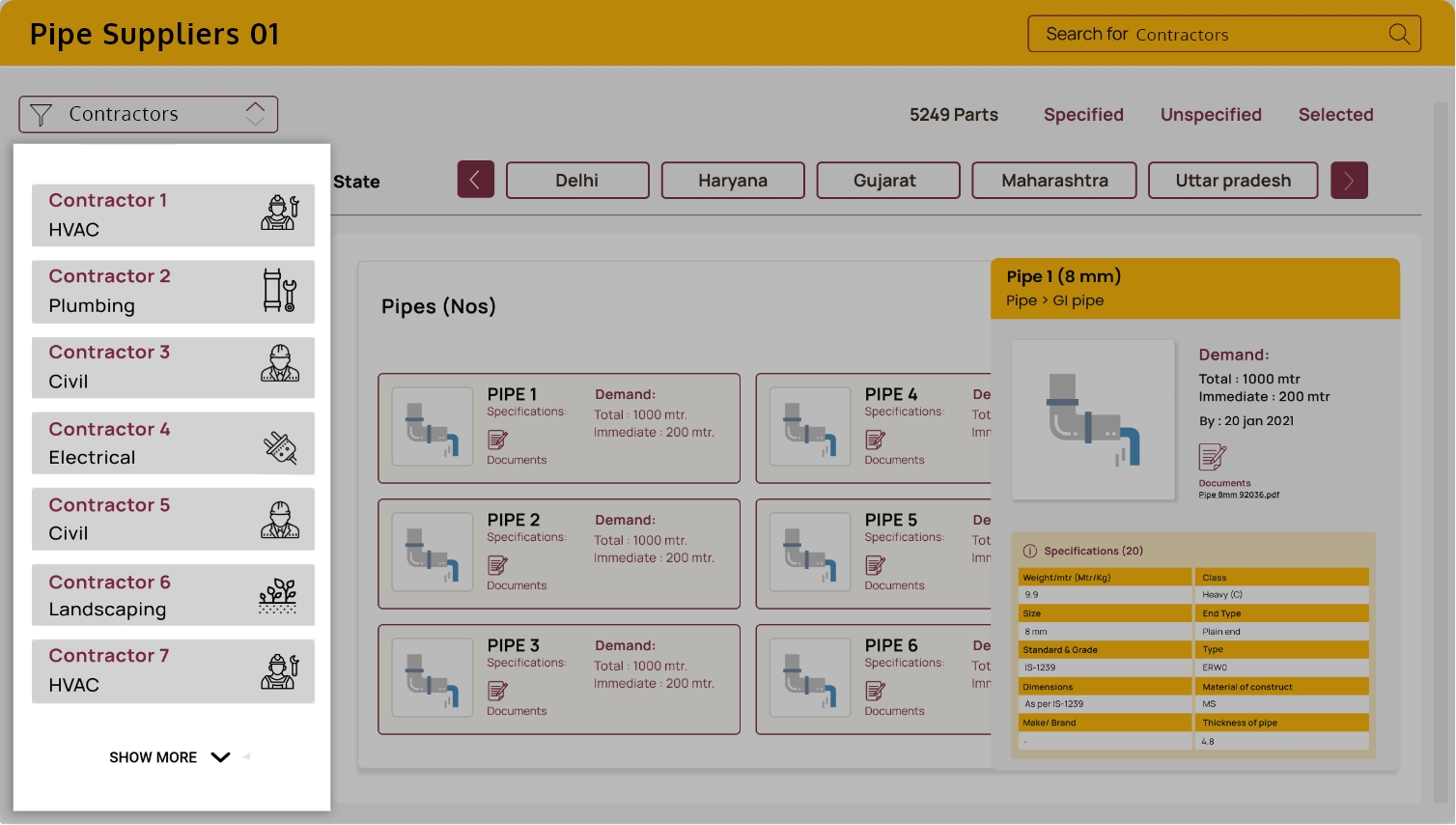Image resolution: width=1456 pixels, height=825 pixels.
Task: Switch to Unspecified tab
Action: 1211,115
